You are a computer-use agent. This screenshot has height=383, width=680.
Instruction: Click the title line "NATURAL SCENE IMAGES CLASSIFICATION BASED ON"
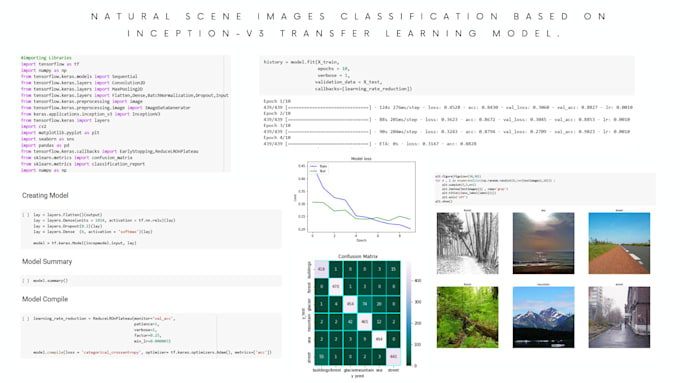(348, 16)
